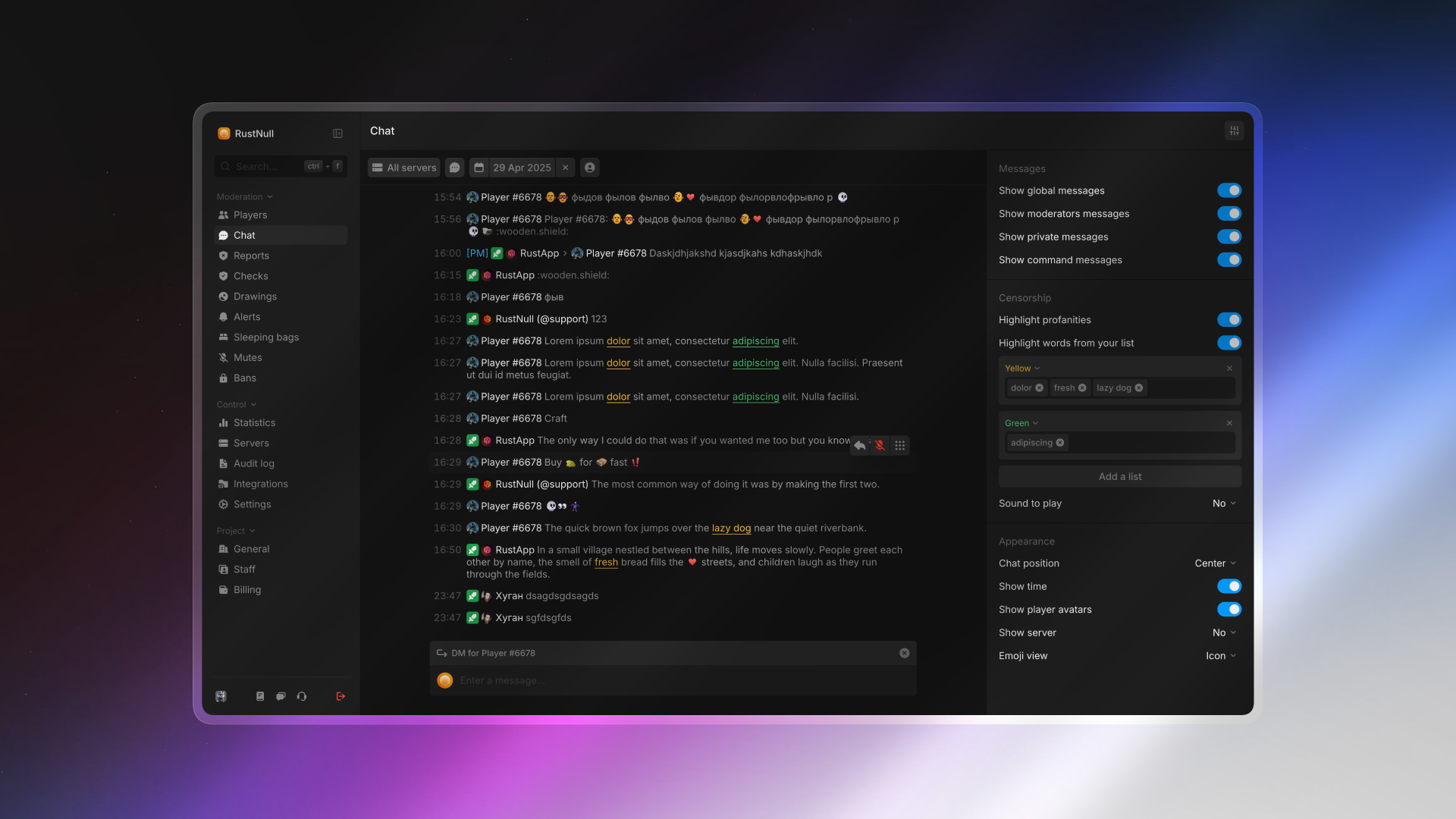Open the documentation book icon

click(260, 696)
